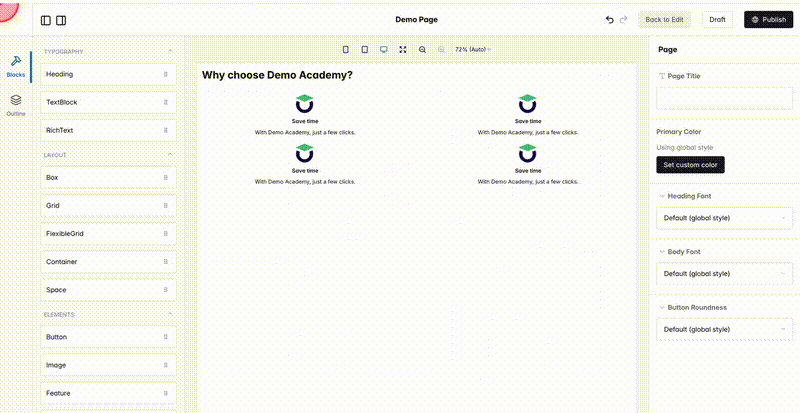The height and width of the screenshot is (413, 800).
Task: Click the Space drag handle icon
Action: point(165,290)
